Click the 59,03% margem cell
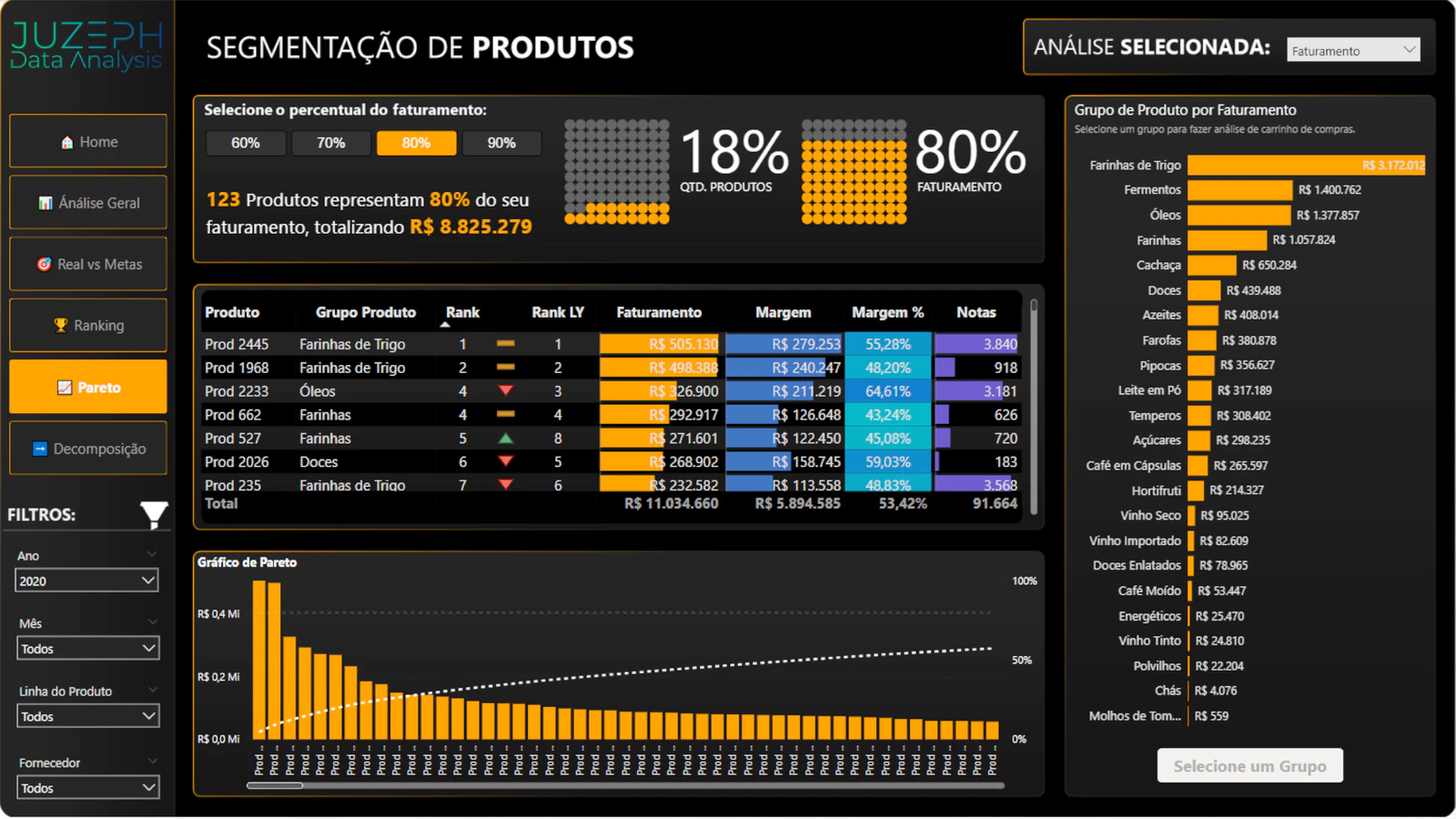This screenshot has width=1456, height=819. [888, 462]
